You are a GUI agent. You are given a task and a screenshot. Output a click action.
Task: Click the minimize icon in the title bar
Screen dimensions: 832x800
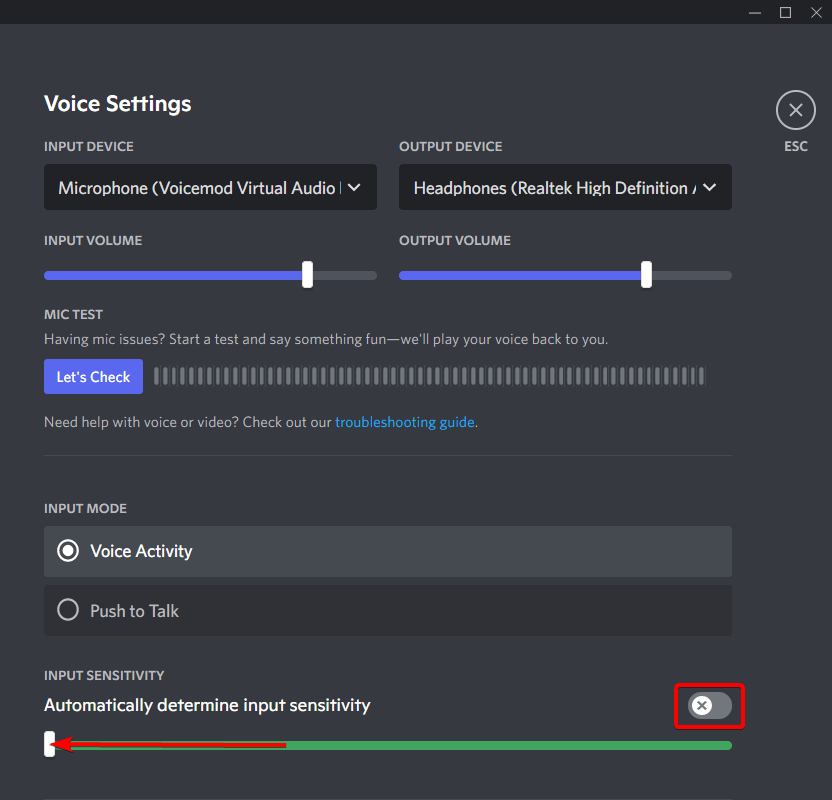[755, 12]
